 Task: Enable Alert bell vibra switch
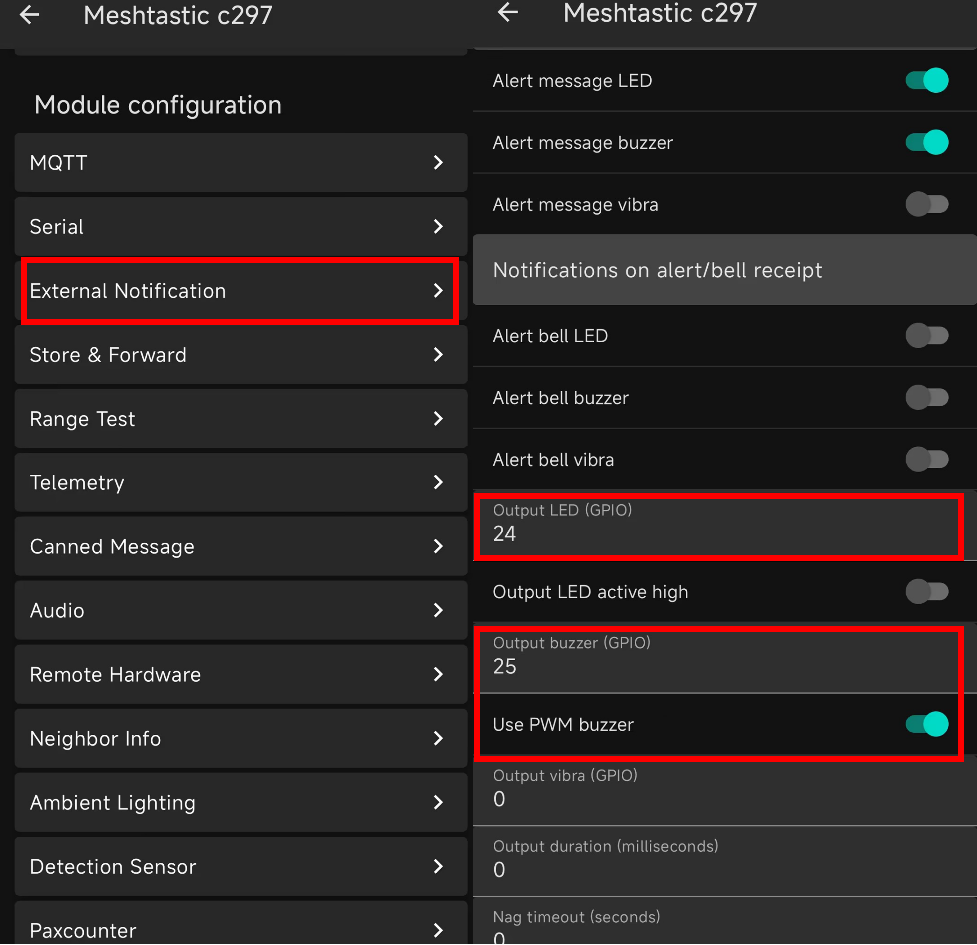[x=927, y=460]
